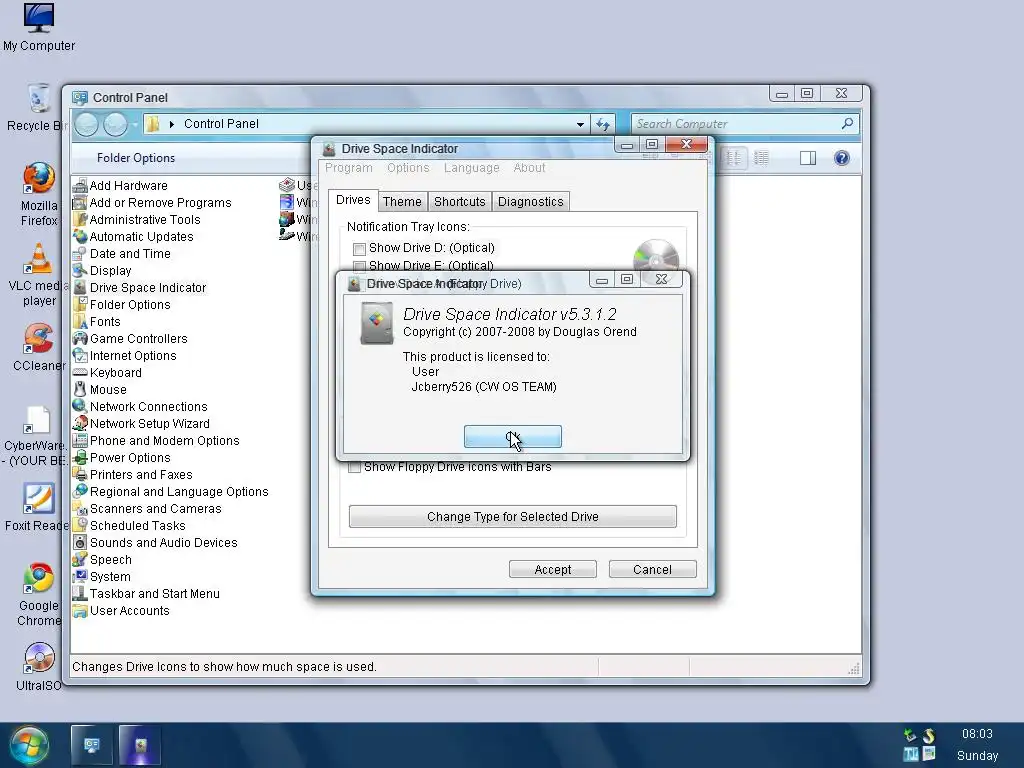
Task: Click the Display icon in Control Panel
Action: click(x=80, y=270)
